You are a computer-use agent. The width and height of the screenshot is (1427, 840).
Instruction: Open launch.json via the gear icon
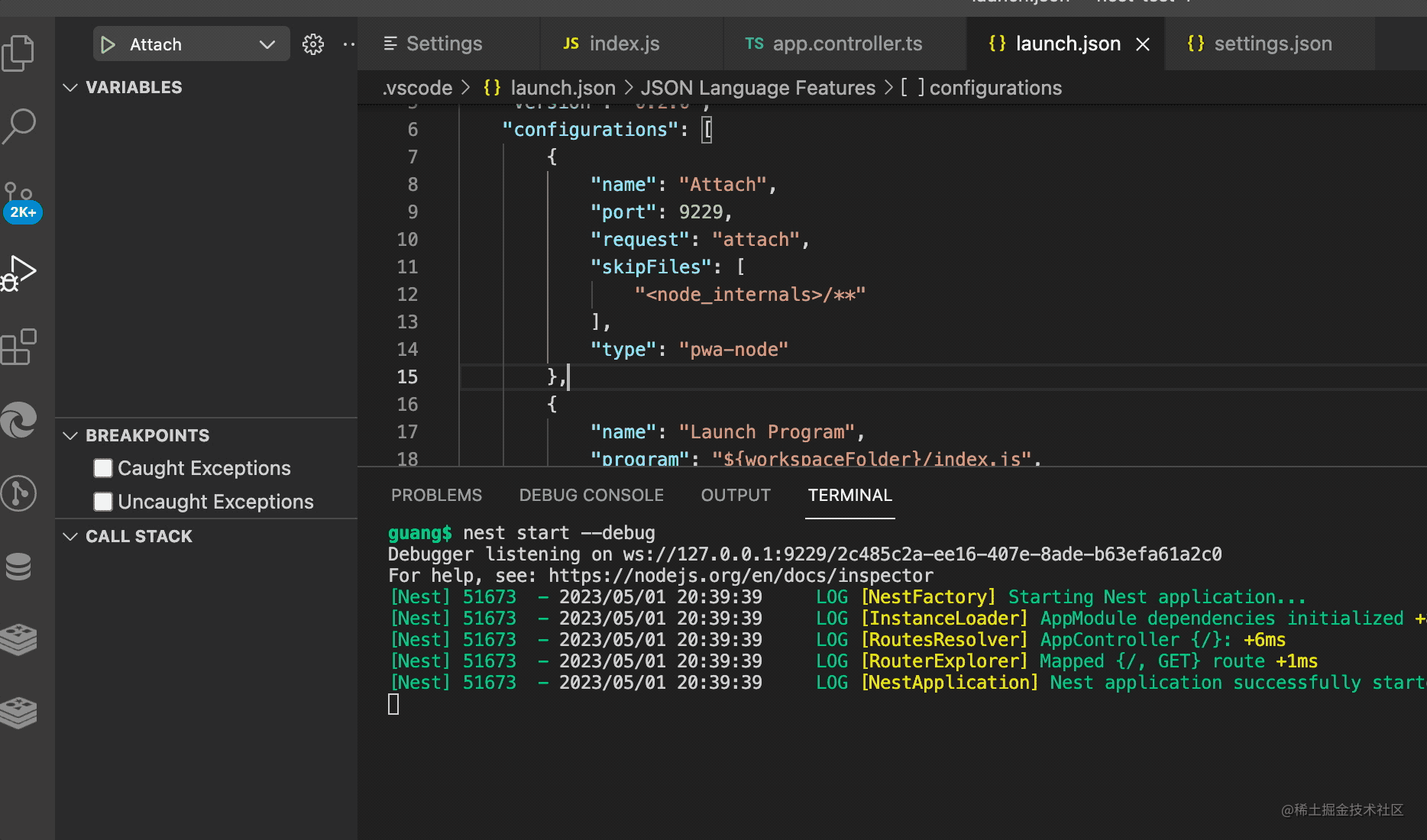313,44
